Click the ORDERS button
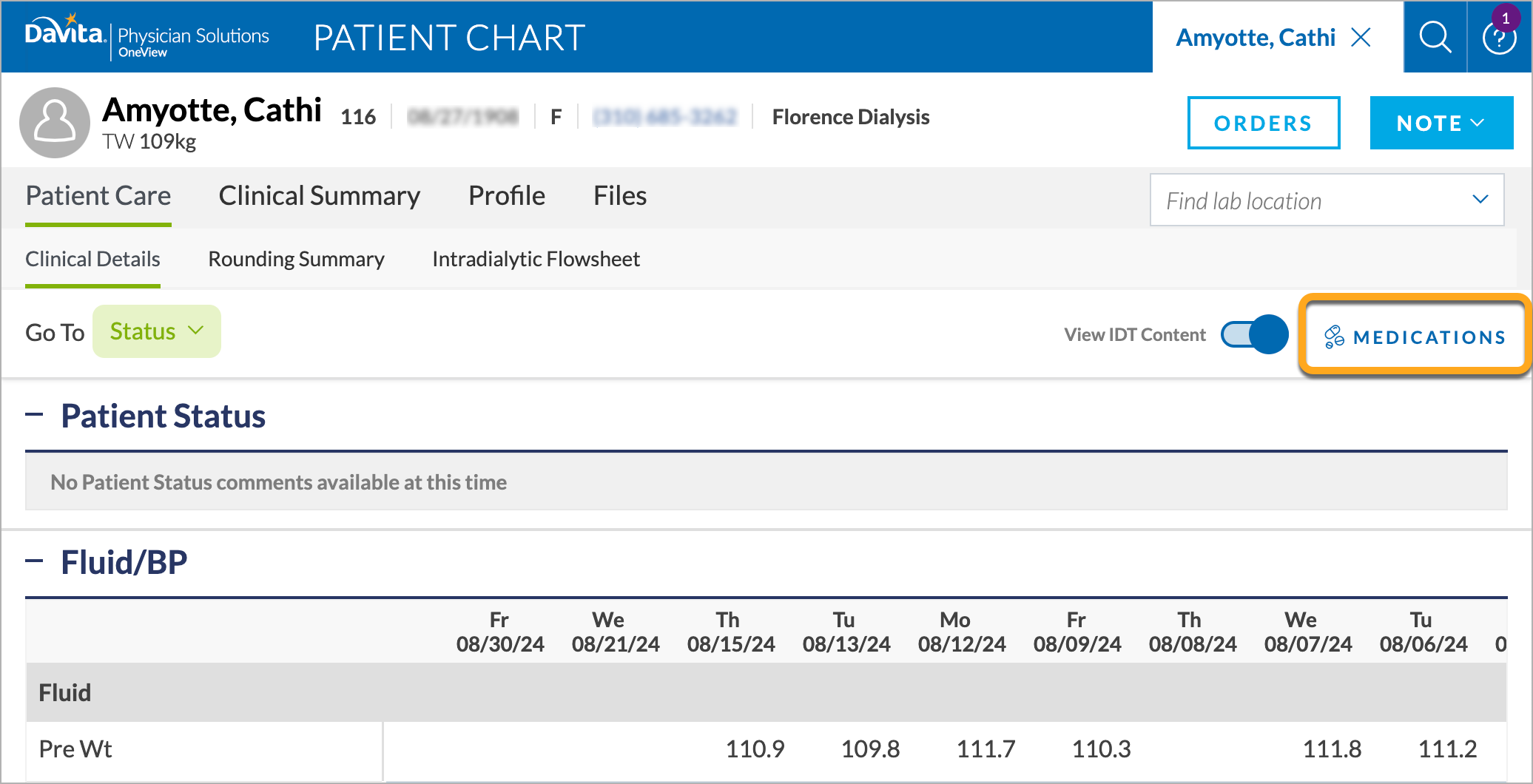Image resolution: width=1533 pixels, height=784 pixels. [1264, 123]
